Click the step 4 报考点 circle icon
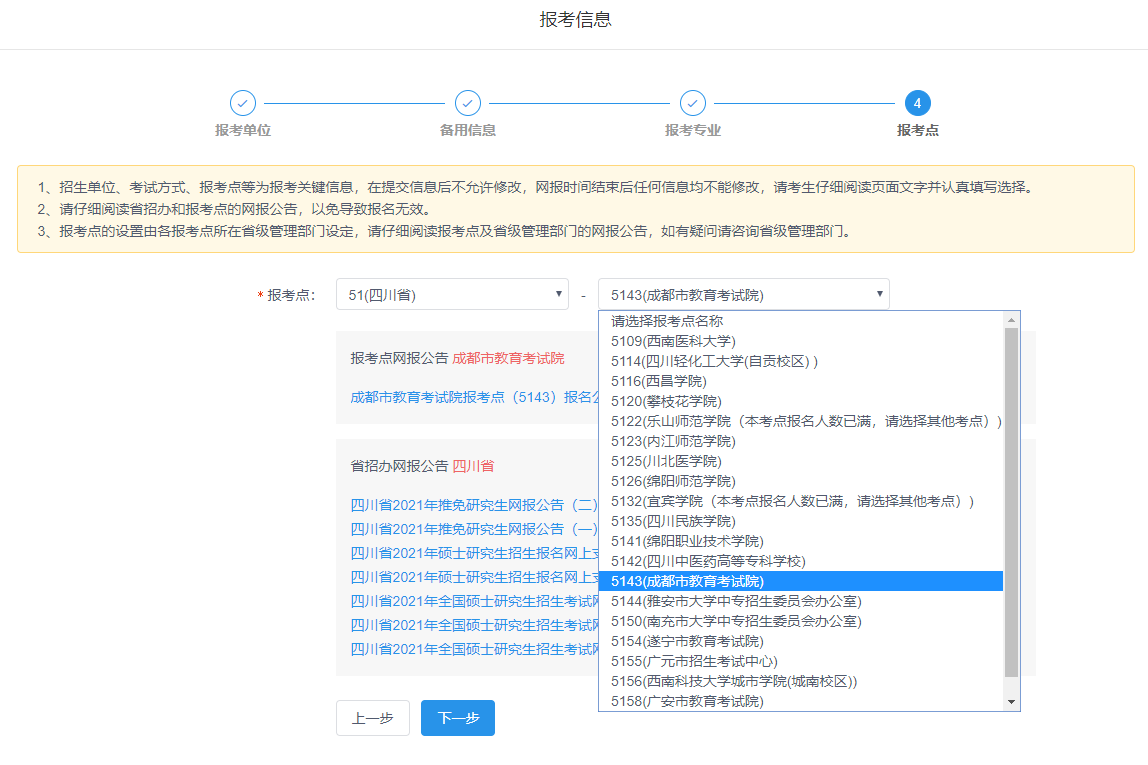1148x765 pixels. point(917,103)
